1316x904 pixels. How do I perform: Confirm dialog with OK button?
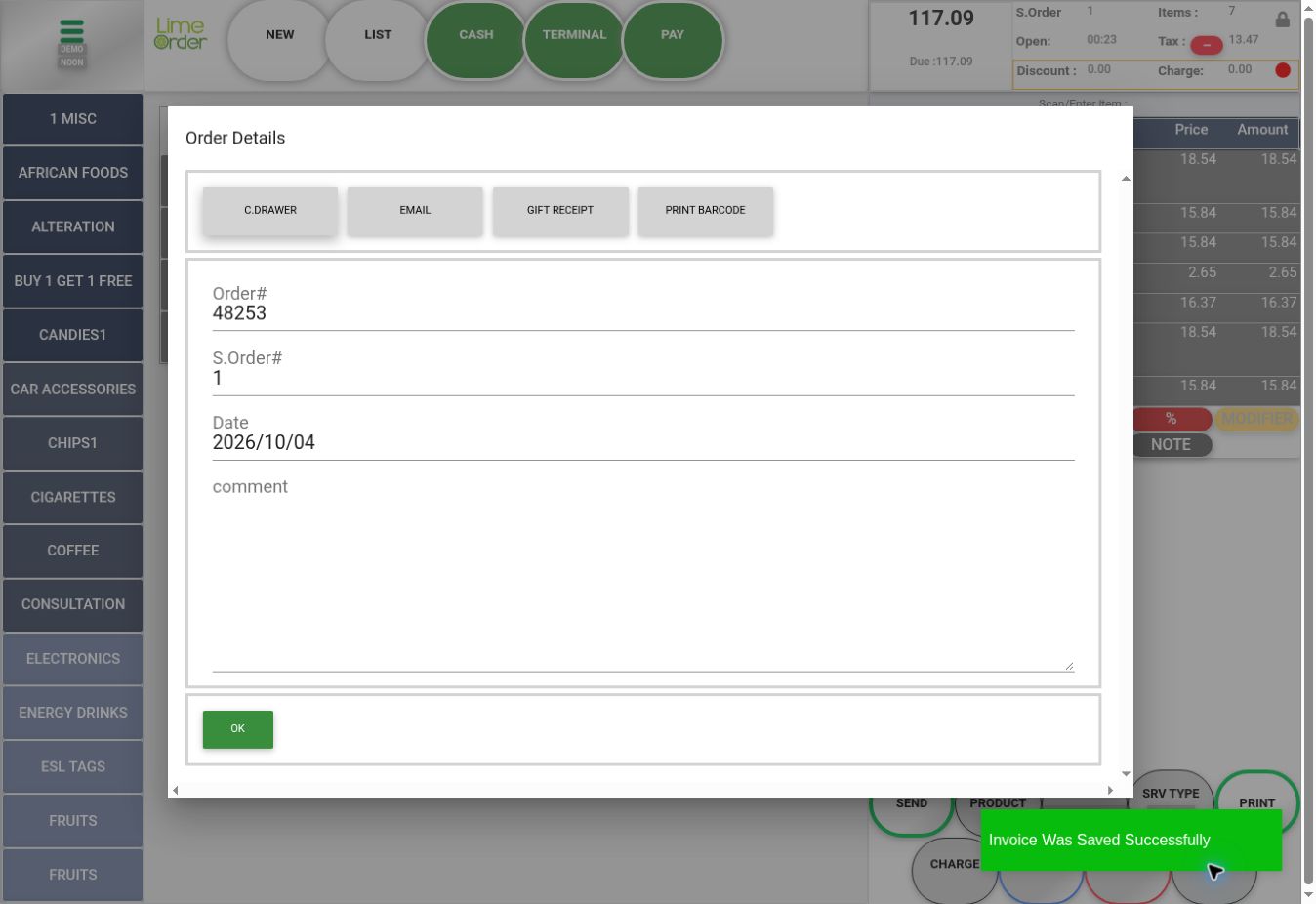coord(238,729)
